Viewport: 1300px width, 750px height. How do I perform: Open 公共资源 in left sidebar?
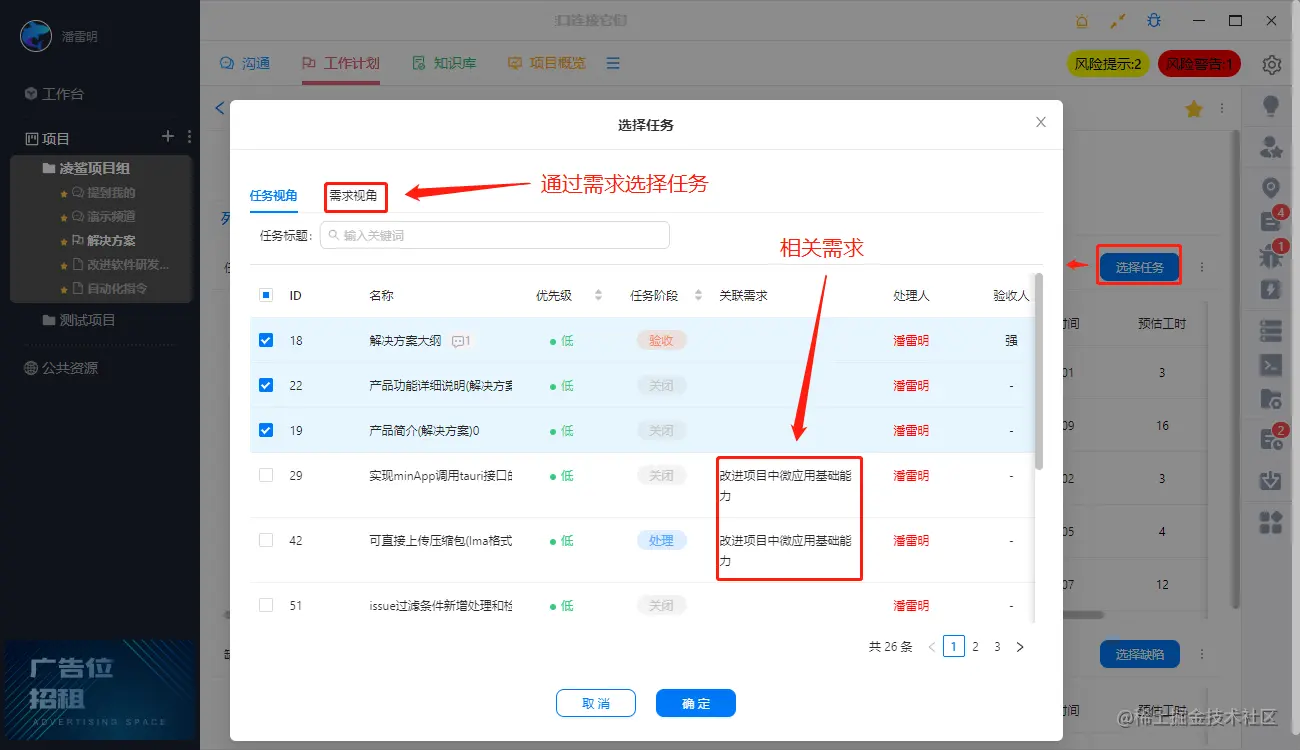tap(61, 368)
